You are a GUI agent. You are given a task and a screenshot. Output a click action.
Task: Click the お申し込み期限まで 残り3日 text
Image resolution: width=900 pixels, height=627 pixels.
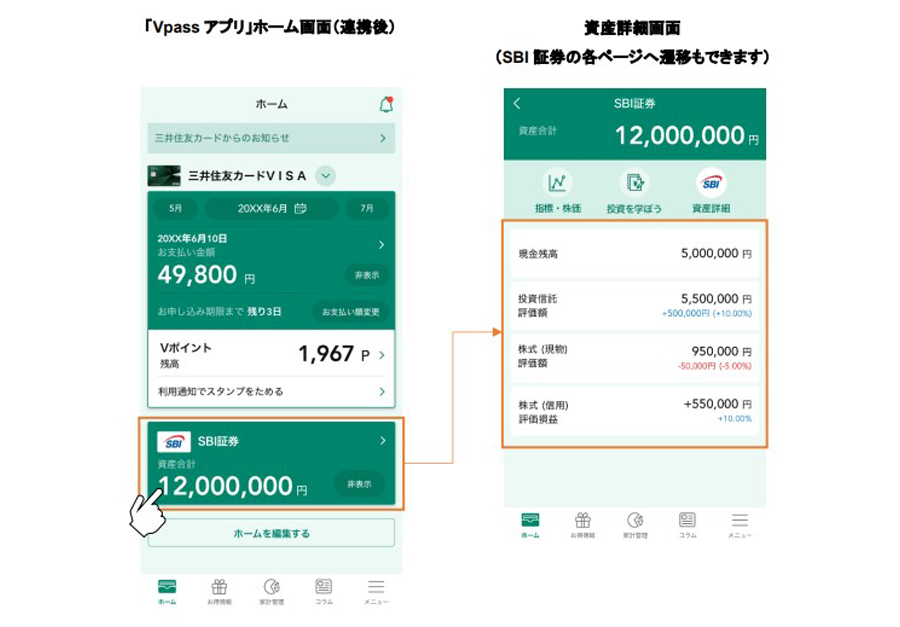click(219, 312)
